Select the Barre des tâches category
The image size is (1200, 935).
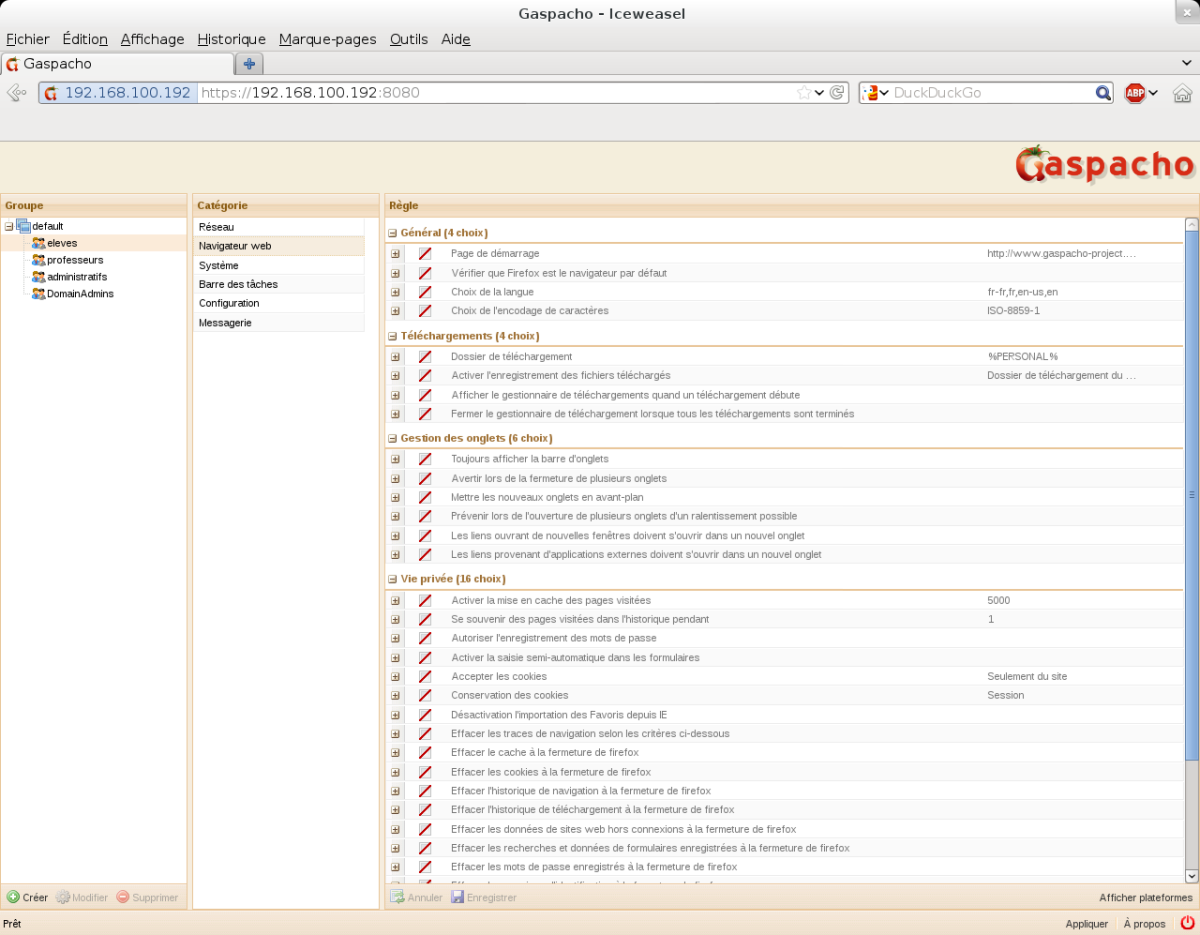(279, 285)
